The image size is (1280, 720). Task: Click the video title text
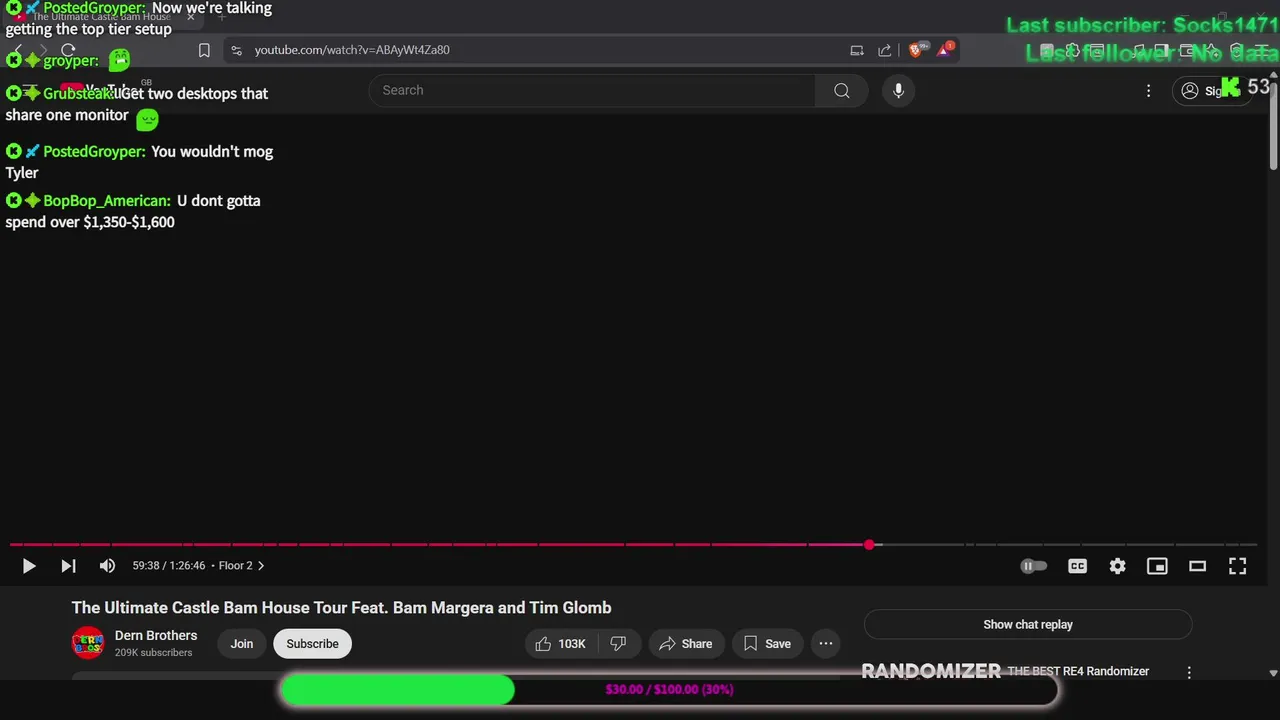coord(341,608)
